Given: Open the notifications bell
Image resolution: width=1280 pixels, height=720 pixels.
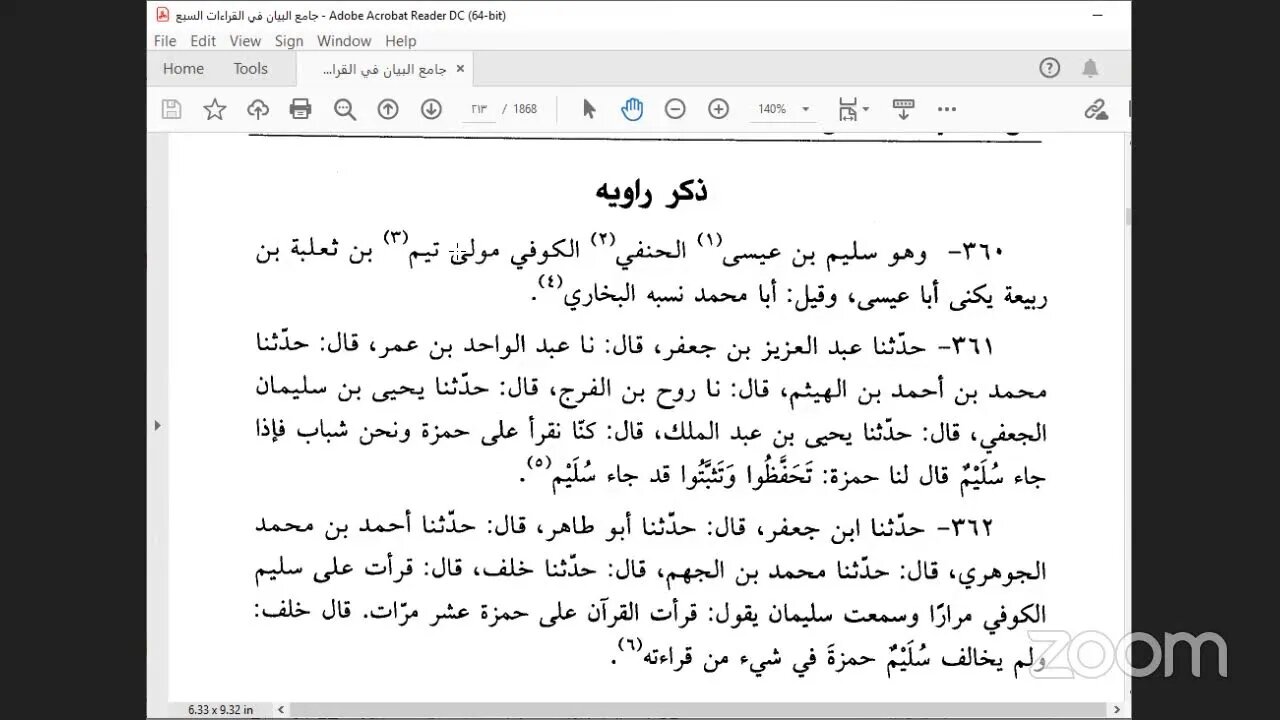Looking at the screenshot, I should tap(1090, 68).
